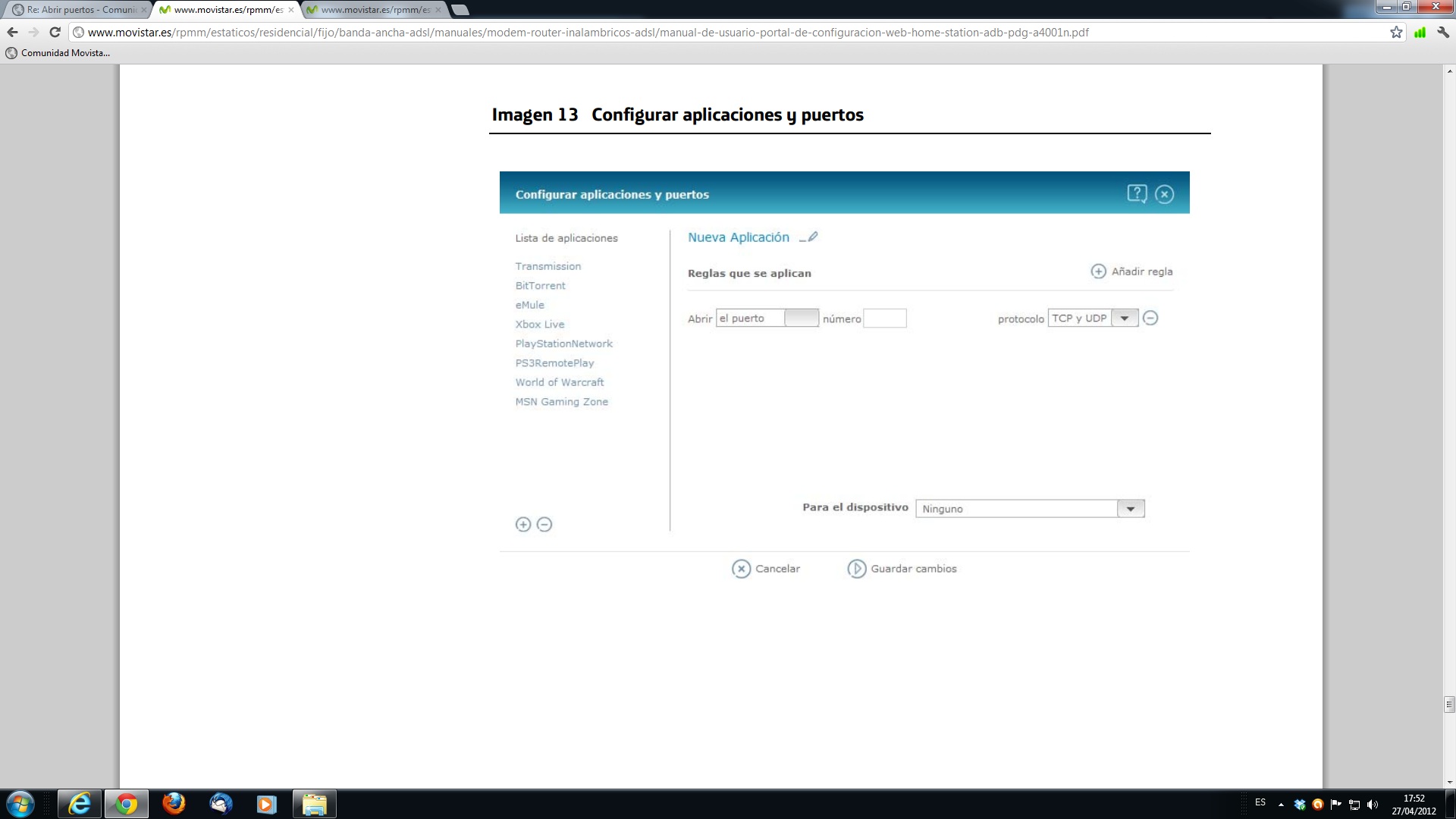The width and height of the screenshot is (1456, 819).
Task: Open Windows Explorer folder in taskbar
Action: click(x=315, y=804)
